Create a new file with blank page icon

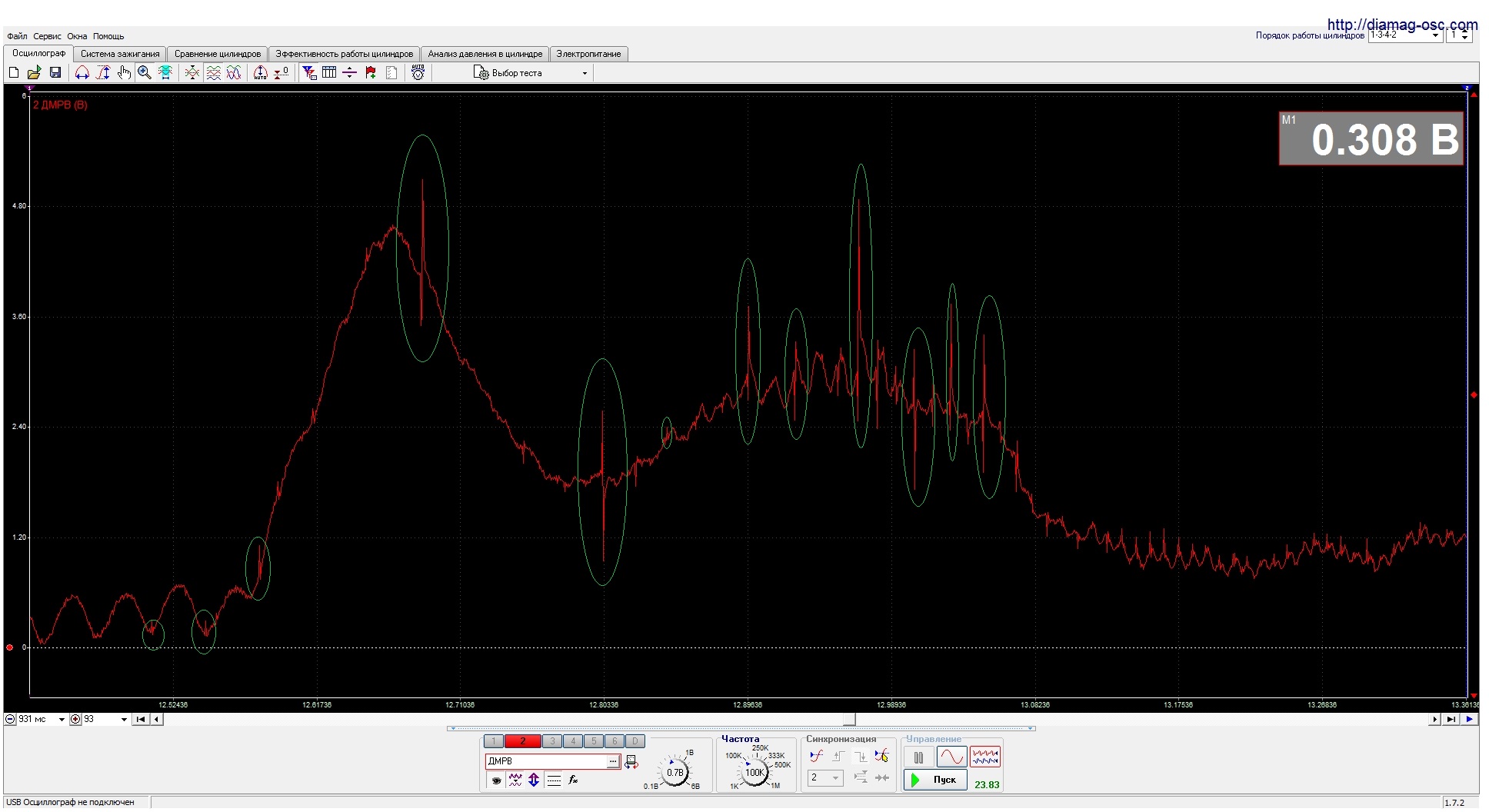click(13, 72)
